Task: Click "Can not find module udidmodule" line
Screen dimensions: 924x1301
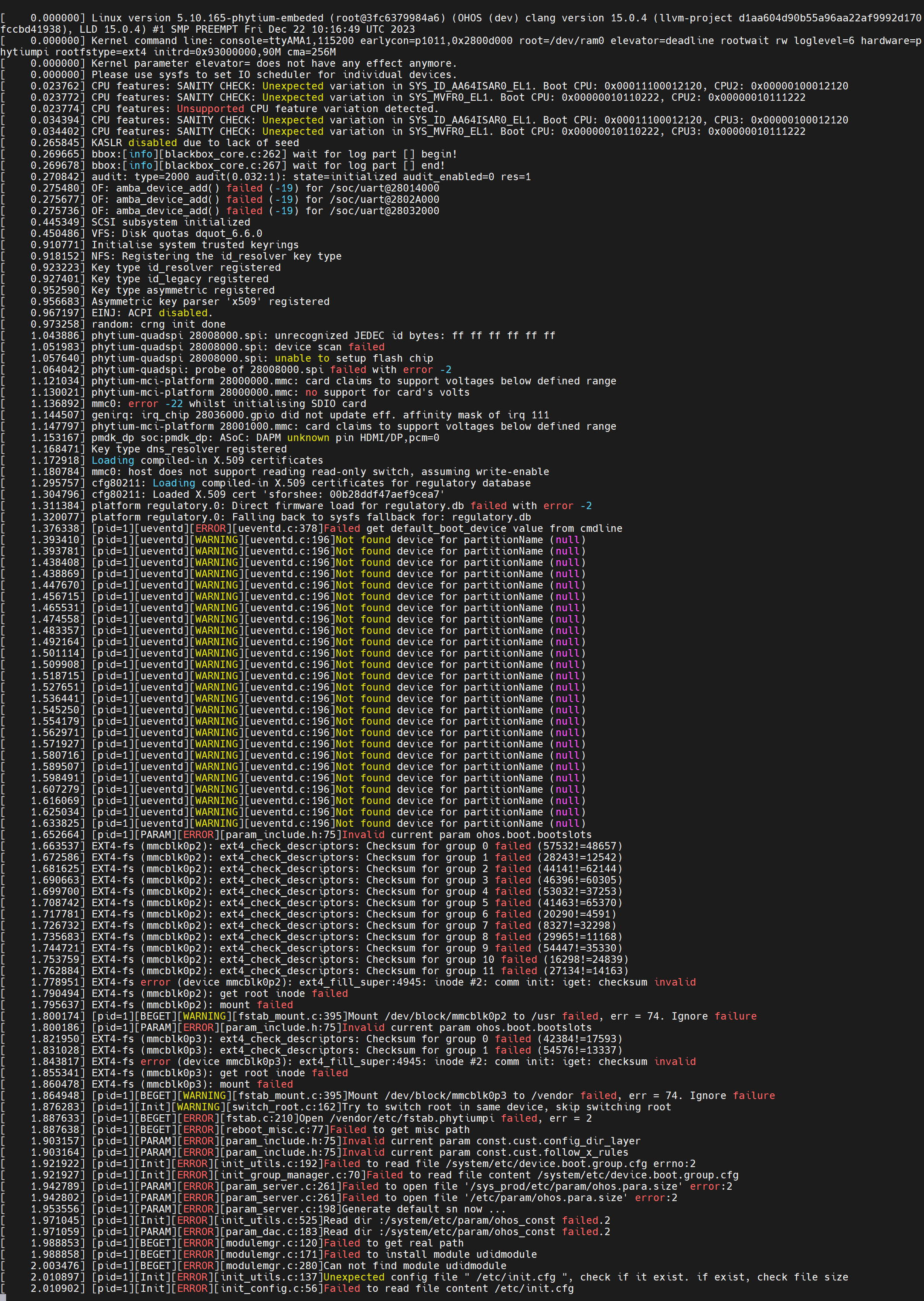Action: pos(253,1266)
